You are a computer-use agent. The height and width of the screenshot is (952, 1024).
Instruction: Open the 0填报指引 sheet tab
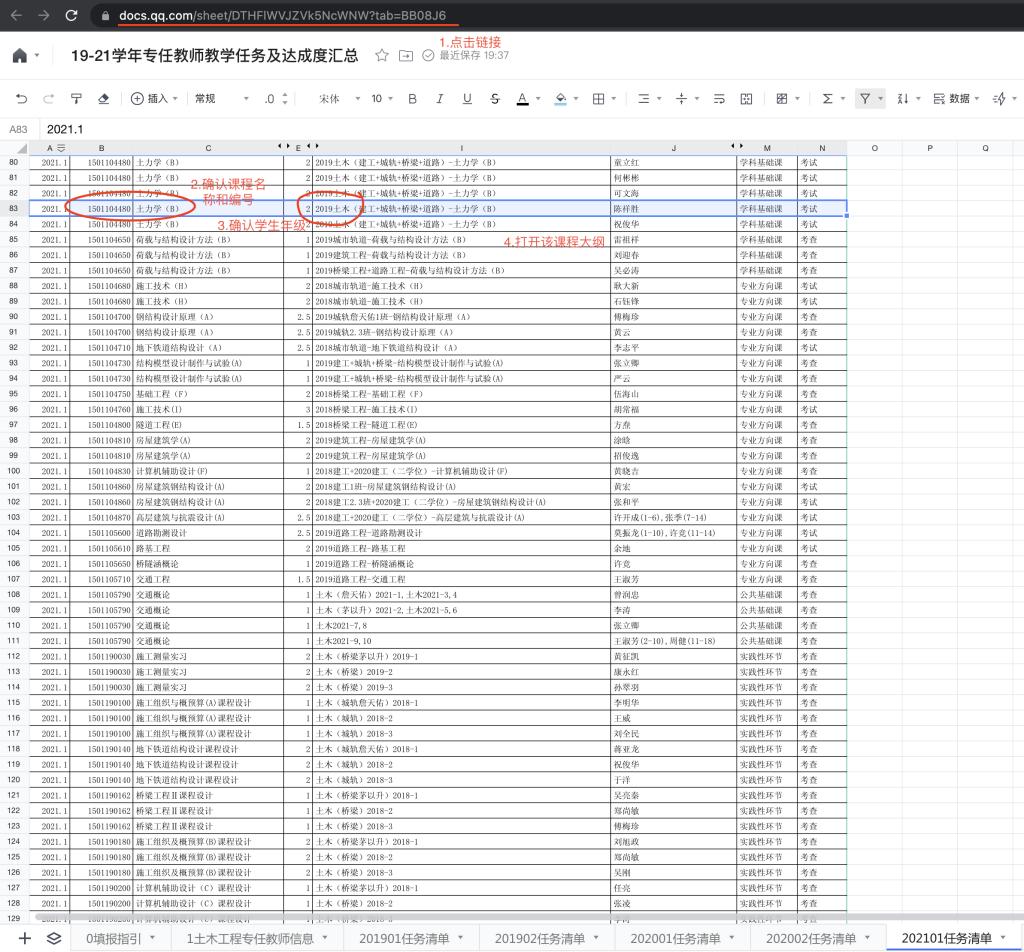tap(119, 938)
